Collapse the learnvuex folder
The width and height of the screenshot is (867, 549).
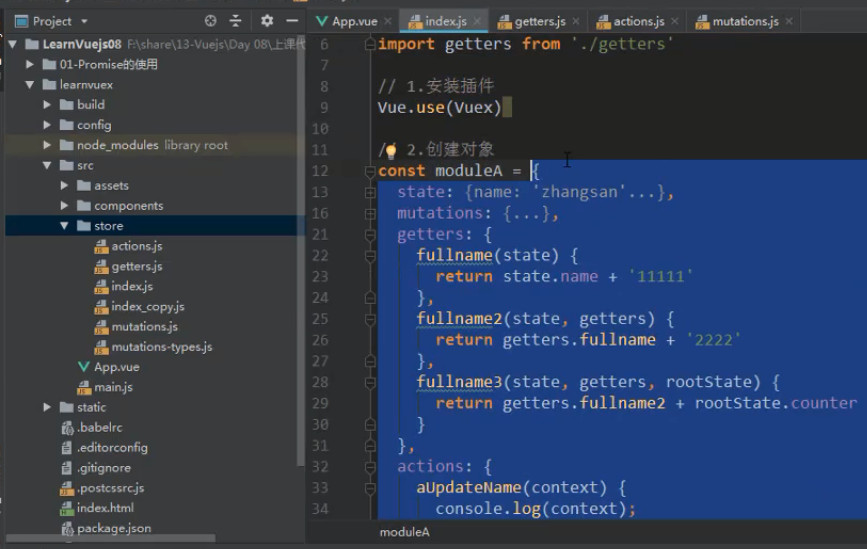pyautogui.click(x=30, y=85)
